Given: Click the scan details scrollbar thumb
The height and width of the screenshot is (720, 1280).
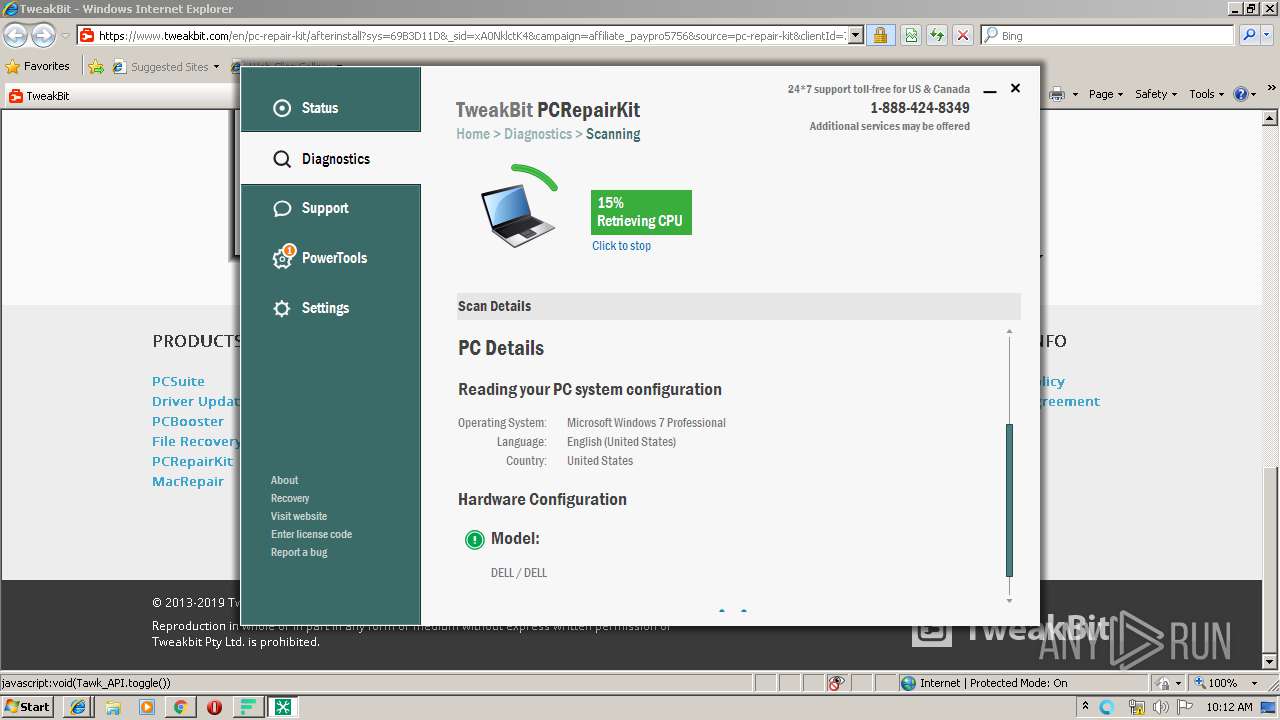Looking at the screenshot, I should pyautogui.click(x=1009, y=500).
